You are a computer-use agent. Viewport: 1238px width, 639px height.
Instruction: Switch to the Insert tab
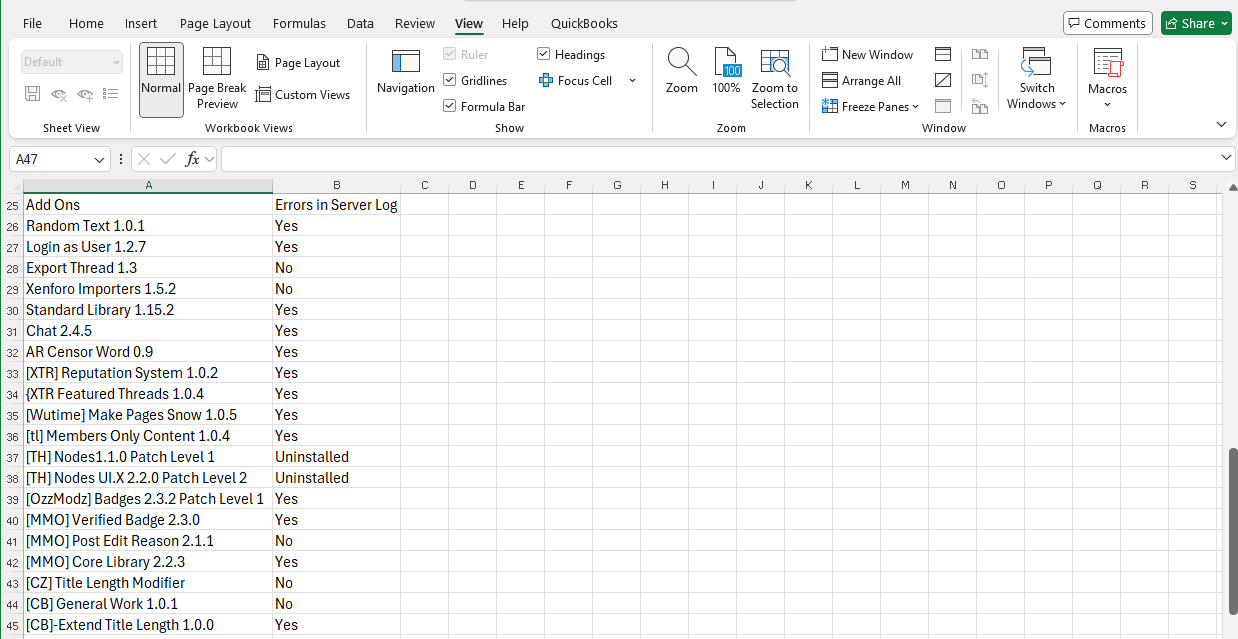[x=141, y=24]
